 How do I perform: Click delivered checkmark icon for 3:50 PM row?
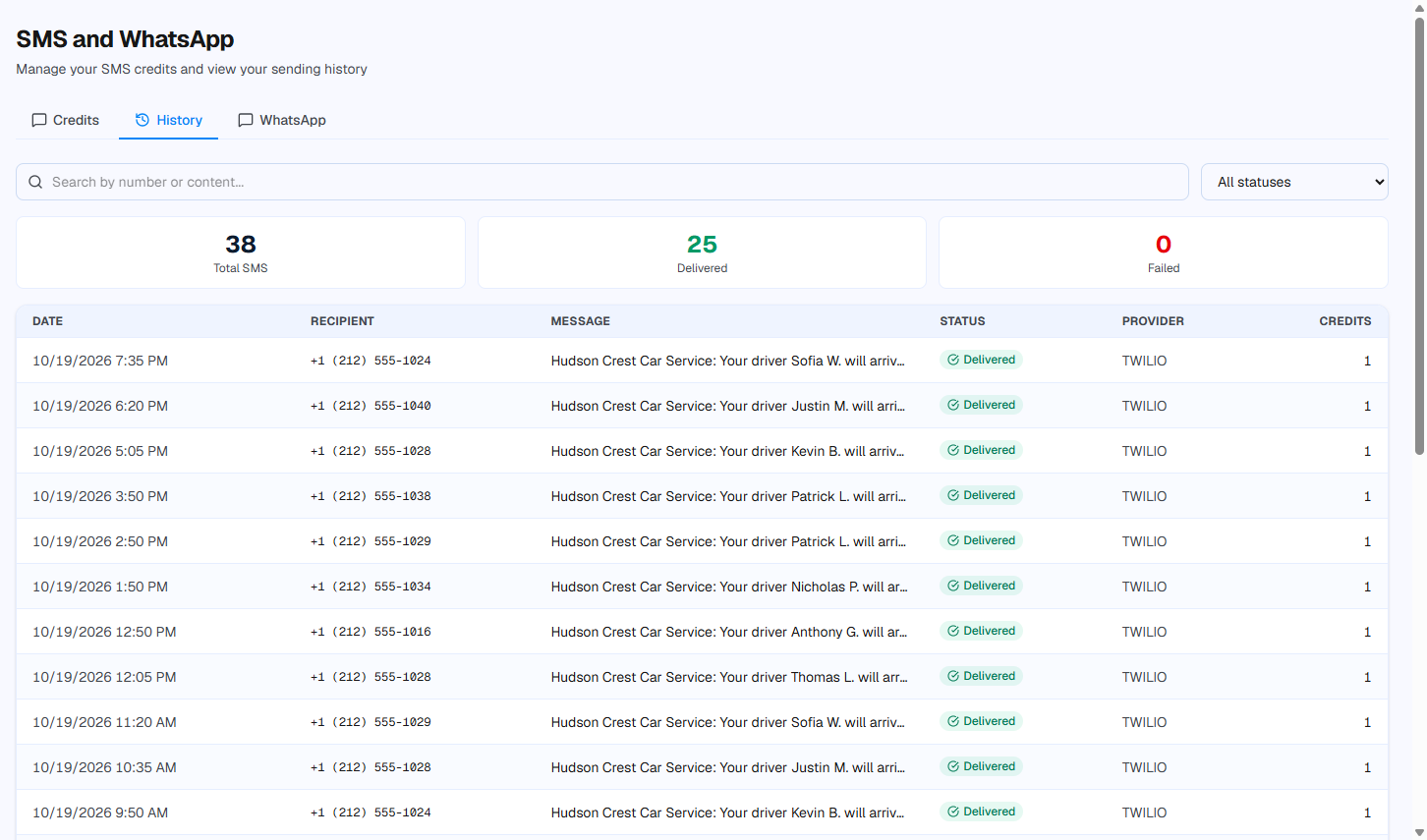[x=953, y=495]
